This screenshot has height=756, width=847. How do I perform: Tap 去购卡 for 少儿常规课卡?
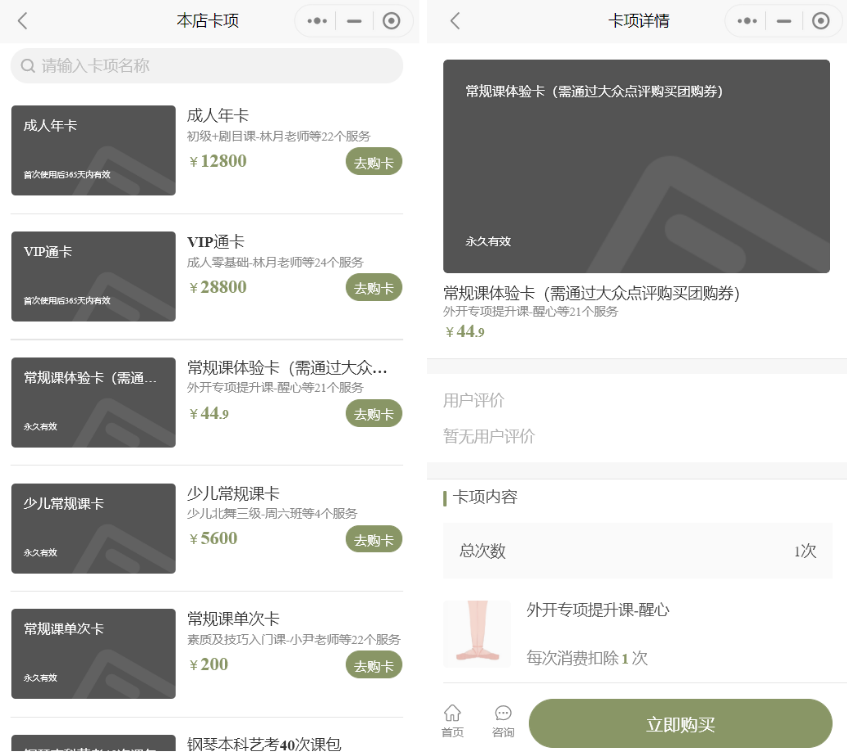point(374,539)
